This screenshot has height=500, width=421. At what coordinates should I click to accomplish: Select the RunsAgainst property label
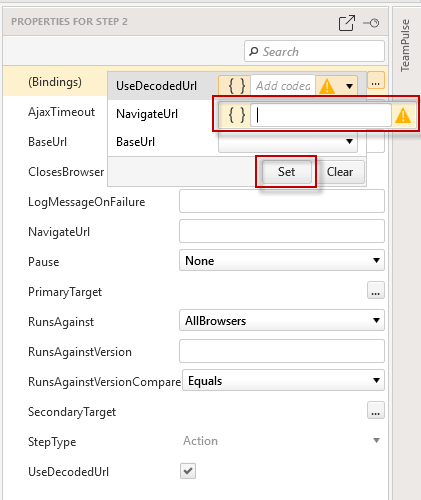[61, 322]
